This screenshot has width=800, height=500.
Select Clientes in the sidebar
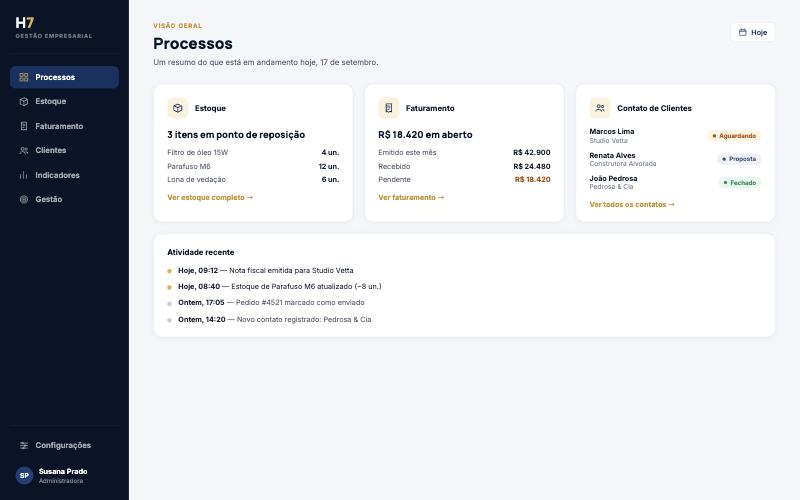64,151
